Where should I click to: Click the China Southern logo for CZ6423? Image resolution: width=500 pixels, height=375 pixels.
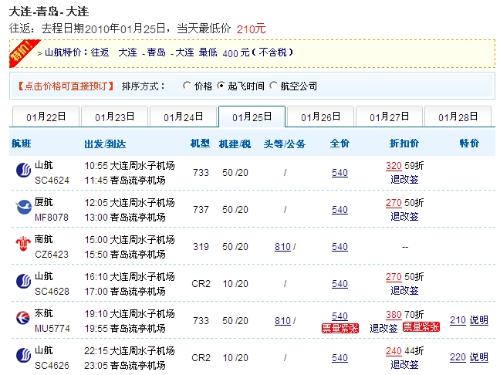point(23,244)
